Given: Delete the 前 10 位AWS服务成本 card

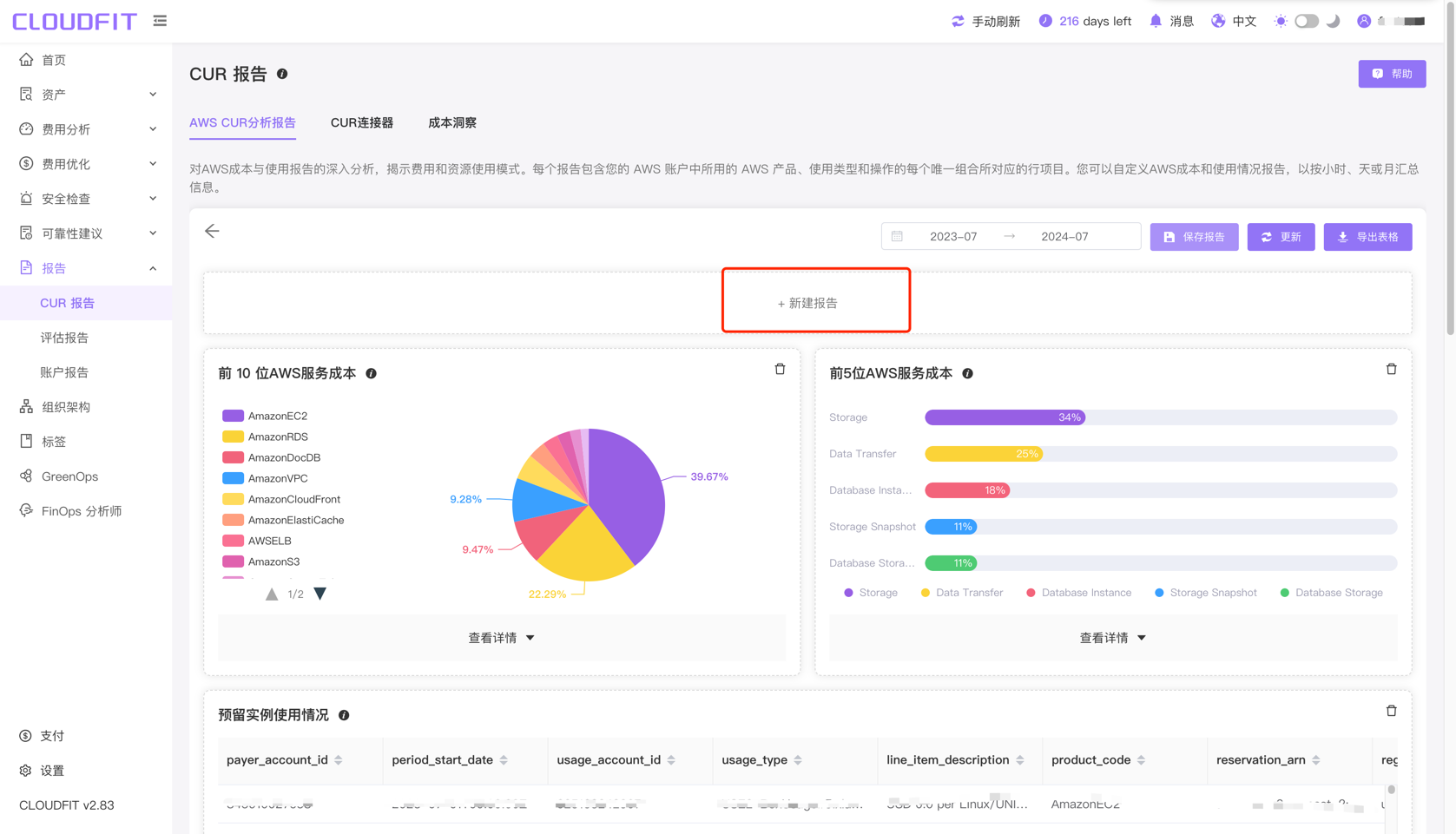Looking at the screenshot, I should tap(780, 369).
